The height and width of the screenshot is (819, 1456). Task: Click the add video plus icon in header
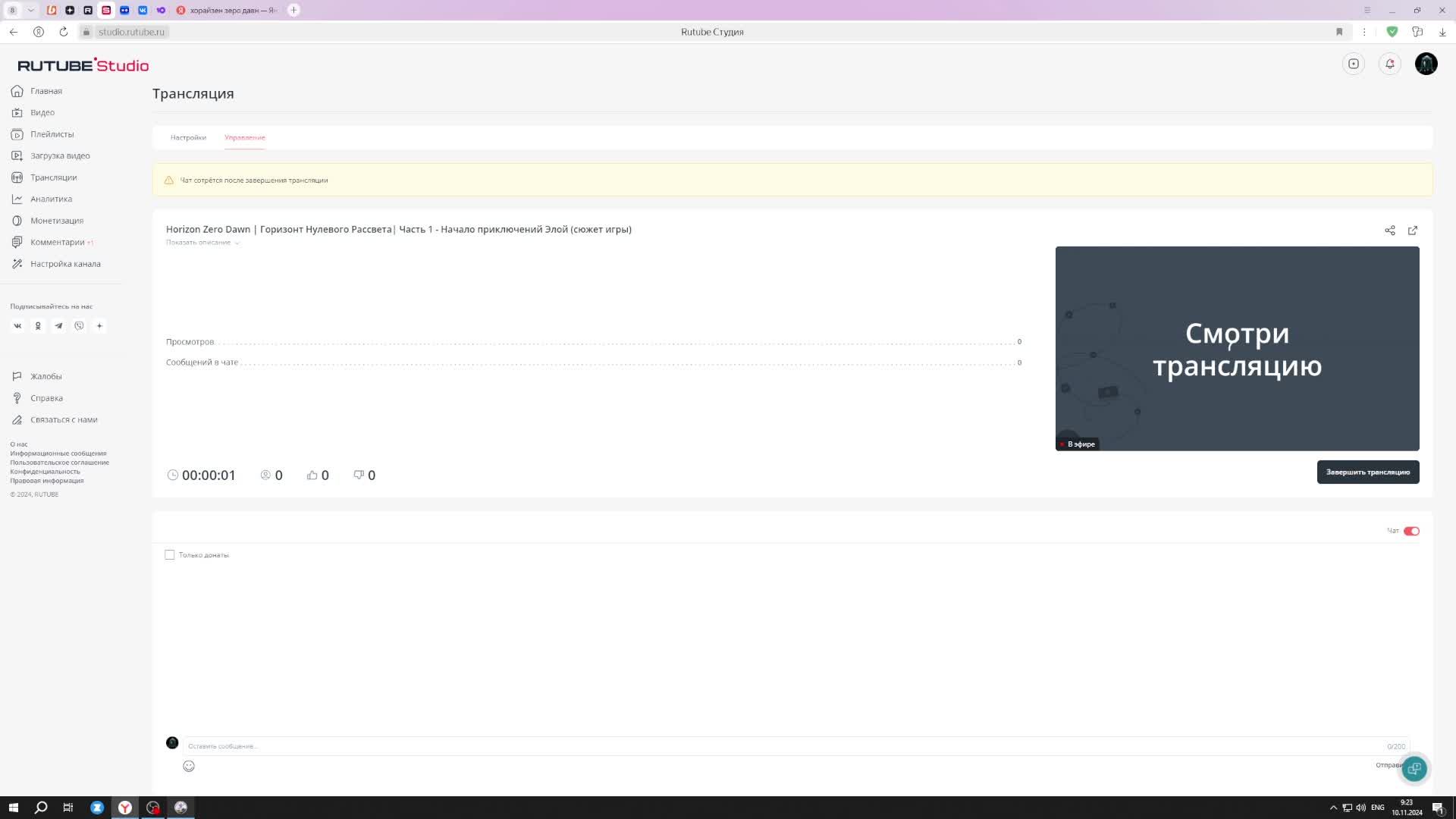1353,64
